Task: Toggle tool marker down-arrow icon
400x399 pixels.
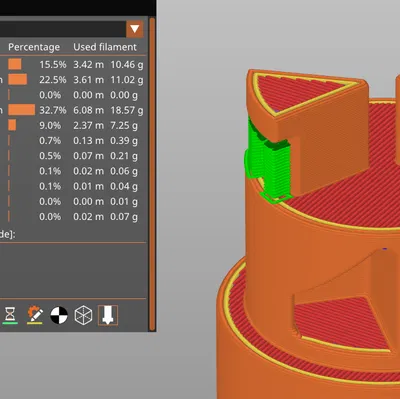Action: (x=108, y=315)
